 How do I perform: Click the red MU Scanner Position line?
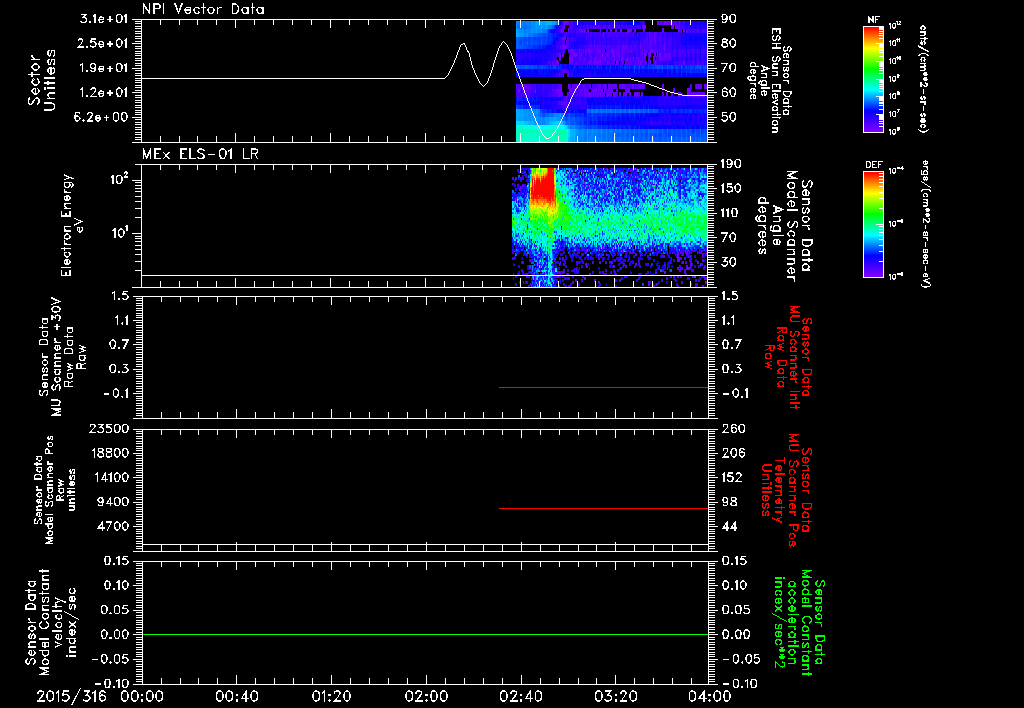click(603, 508)
